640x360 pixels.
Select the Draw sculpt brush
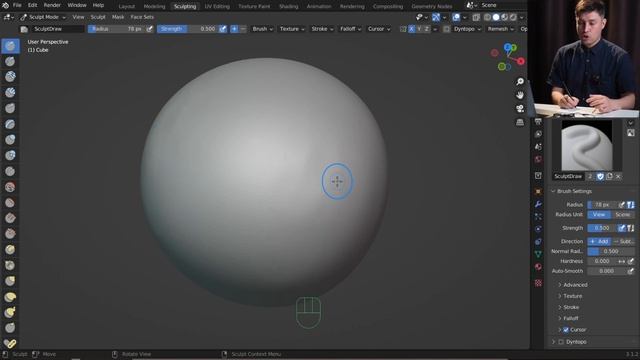click(x=10, y=46)
